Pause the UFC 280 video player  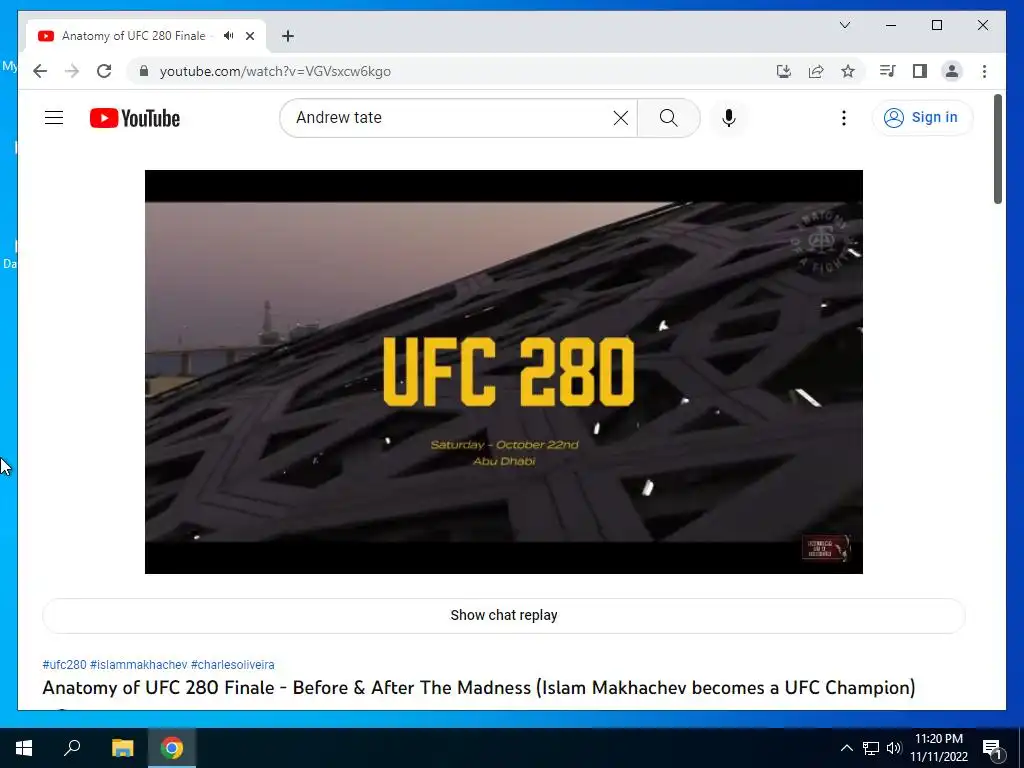(x=504, y=372)
